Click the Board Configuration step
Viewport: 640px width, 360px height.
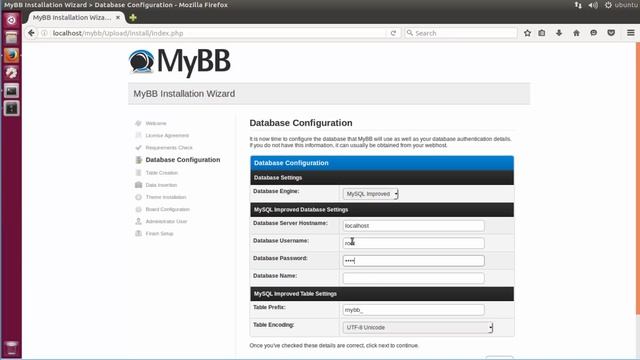pyautogui.click(x=167, y=209)
